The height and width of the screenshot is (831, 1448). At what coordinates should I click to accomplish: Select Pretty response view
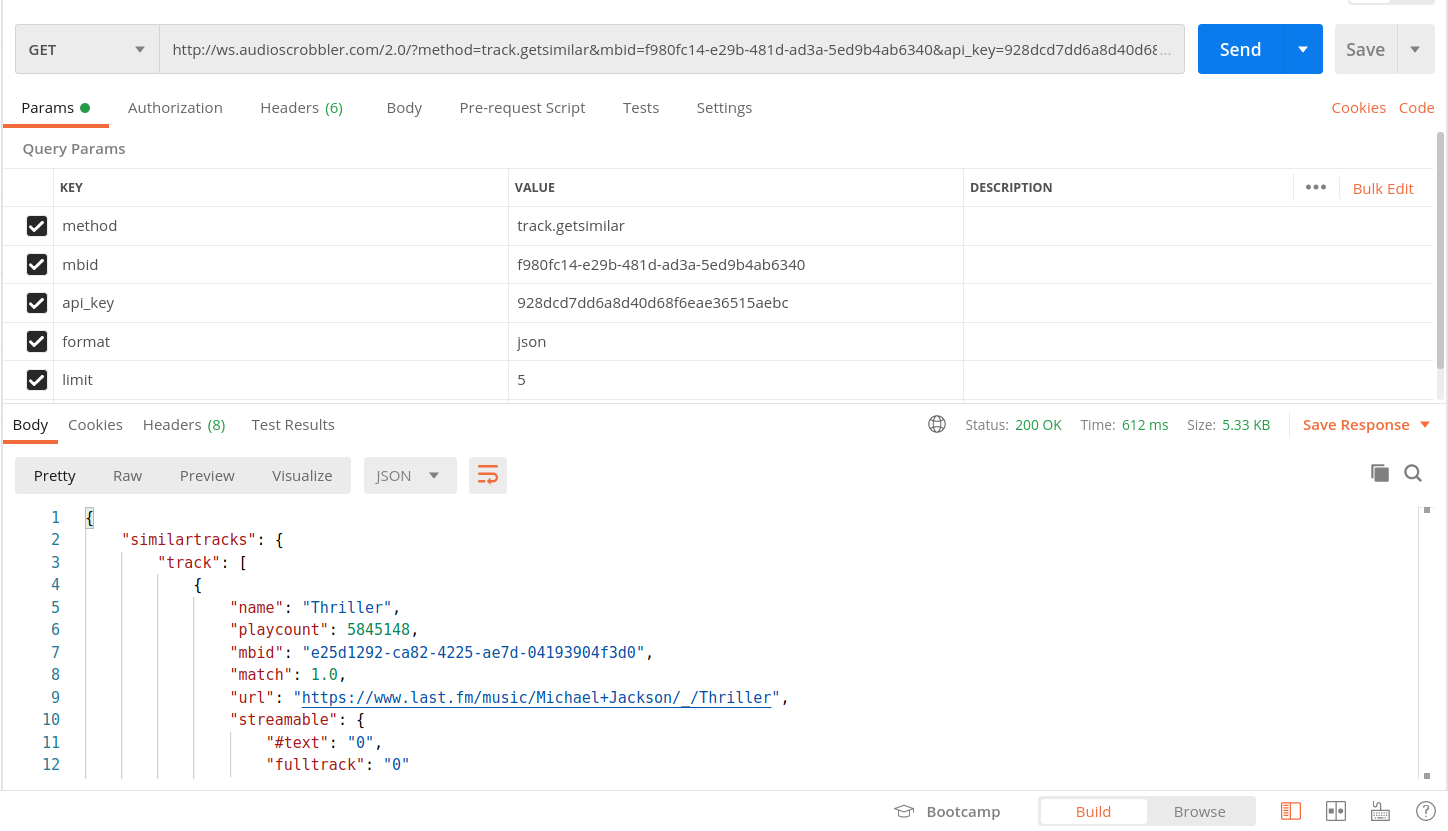click(55, 475)
